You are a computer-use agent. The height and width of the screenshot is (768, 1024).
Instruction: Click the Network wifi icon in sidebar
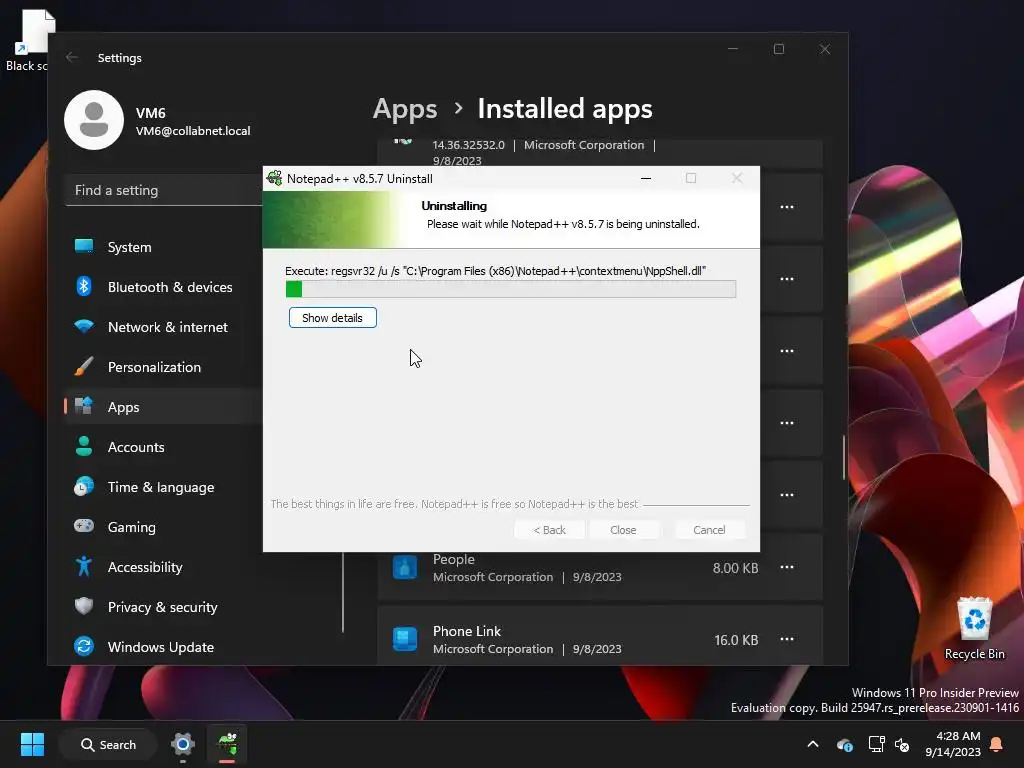coord(84,326)
